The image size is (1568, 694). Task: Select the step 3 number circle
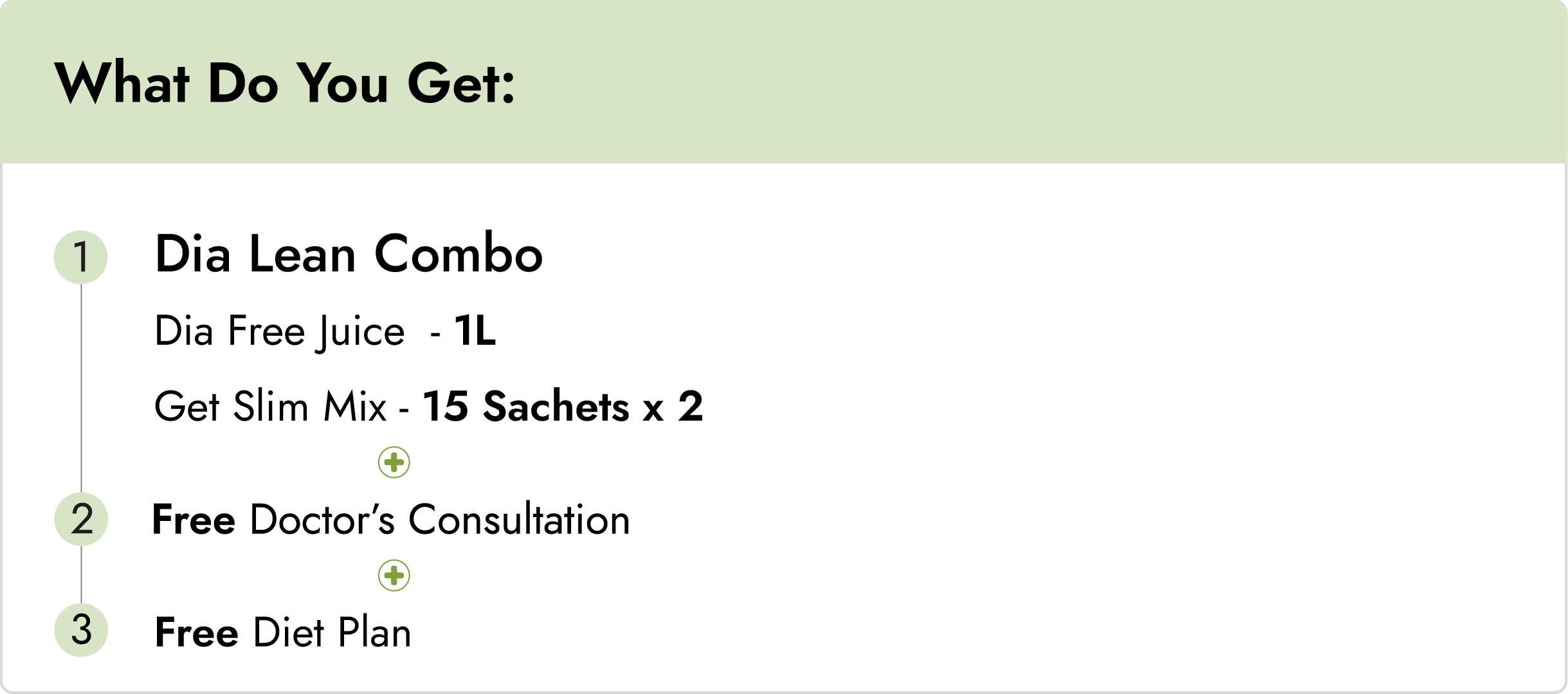click(81, 630)
